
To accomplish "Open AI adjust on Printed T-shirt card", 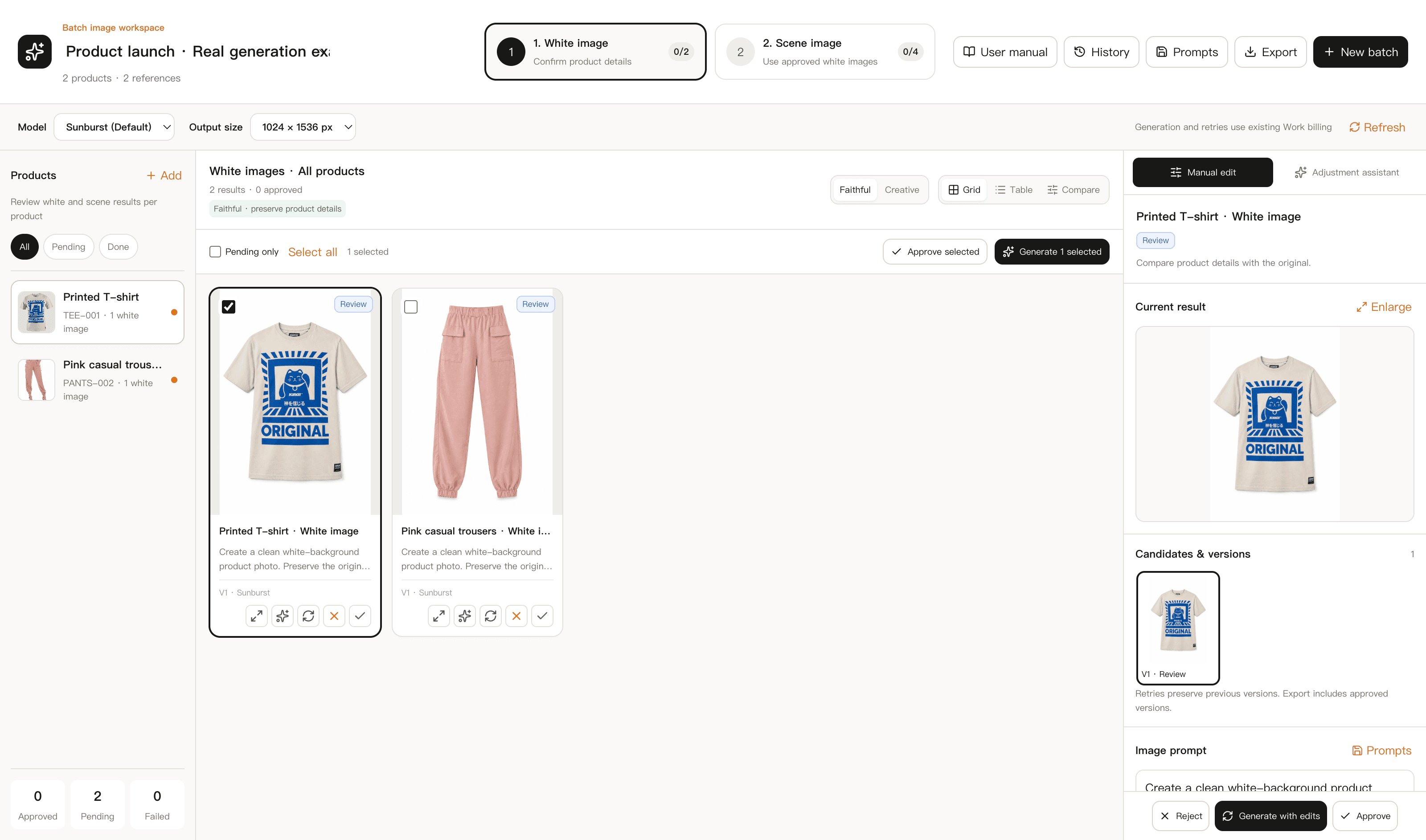I will tap(283, 616).
